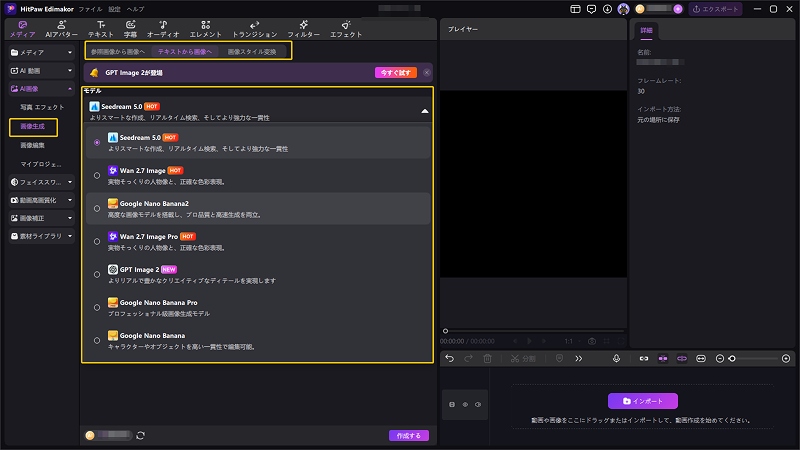800x450 pixels.
Task: Open 写真エフェクト in the sidebar
Action: tap(42, 107)
